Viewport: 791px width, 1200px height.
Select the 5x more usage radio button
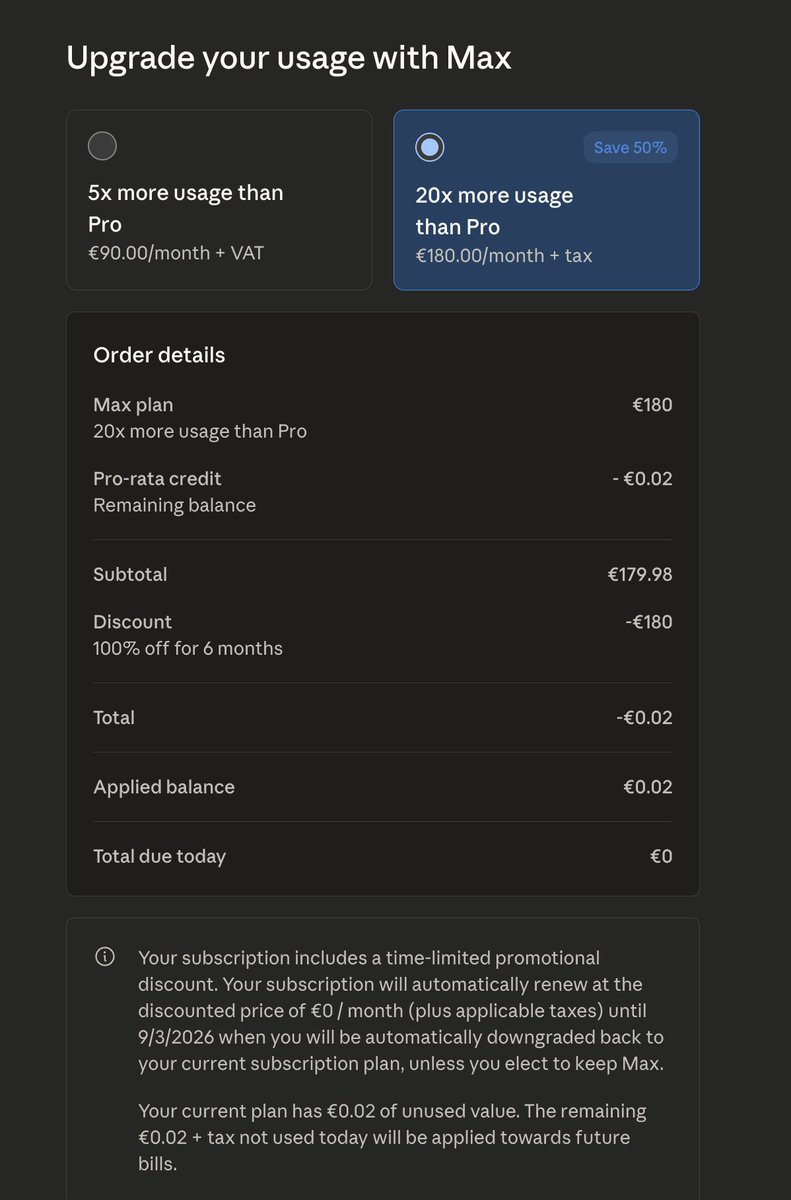click(x=102, y=146)
